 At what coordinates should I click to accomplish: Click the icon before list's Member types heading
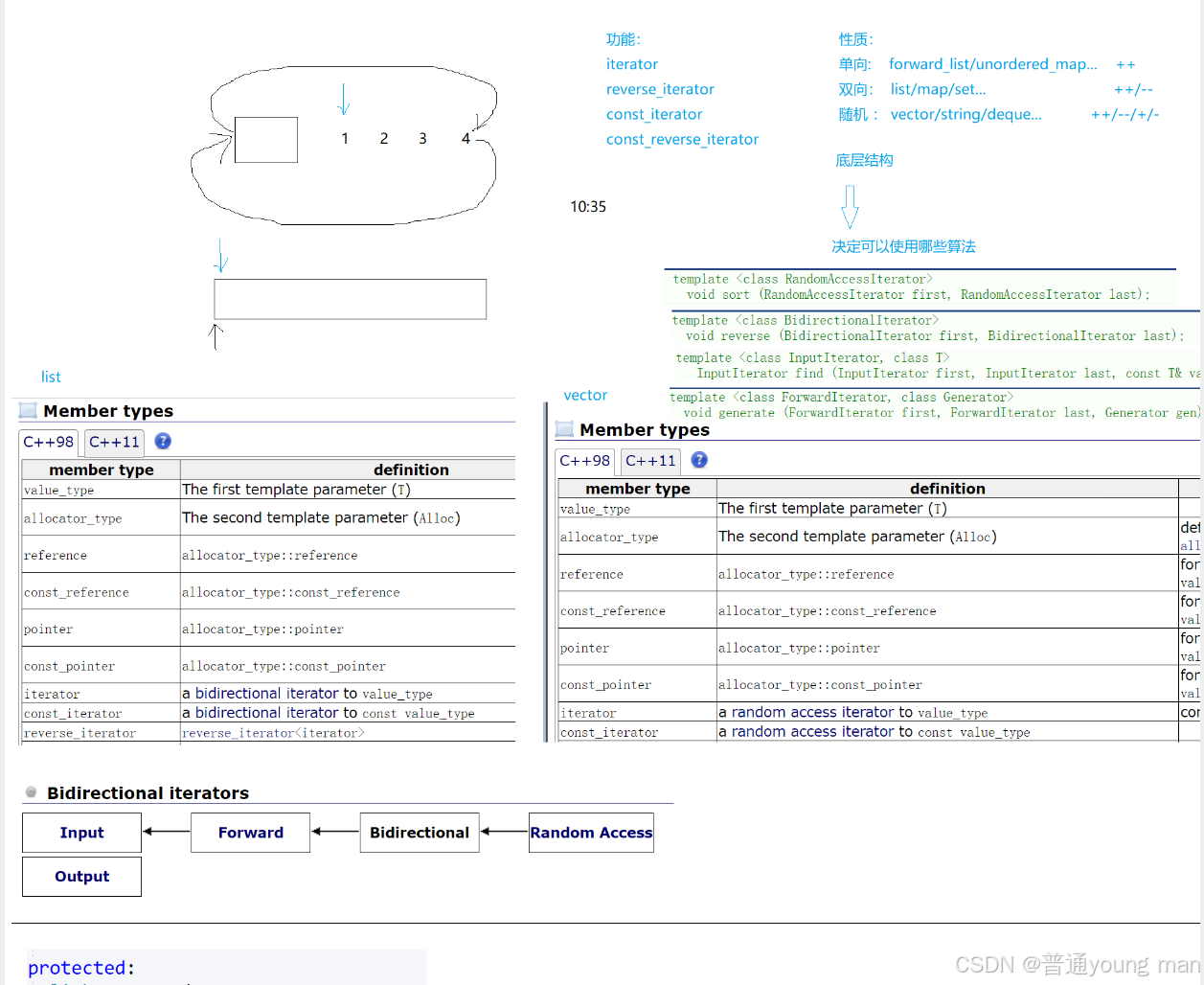pyautogui.click(x=29, y=411)
